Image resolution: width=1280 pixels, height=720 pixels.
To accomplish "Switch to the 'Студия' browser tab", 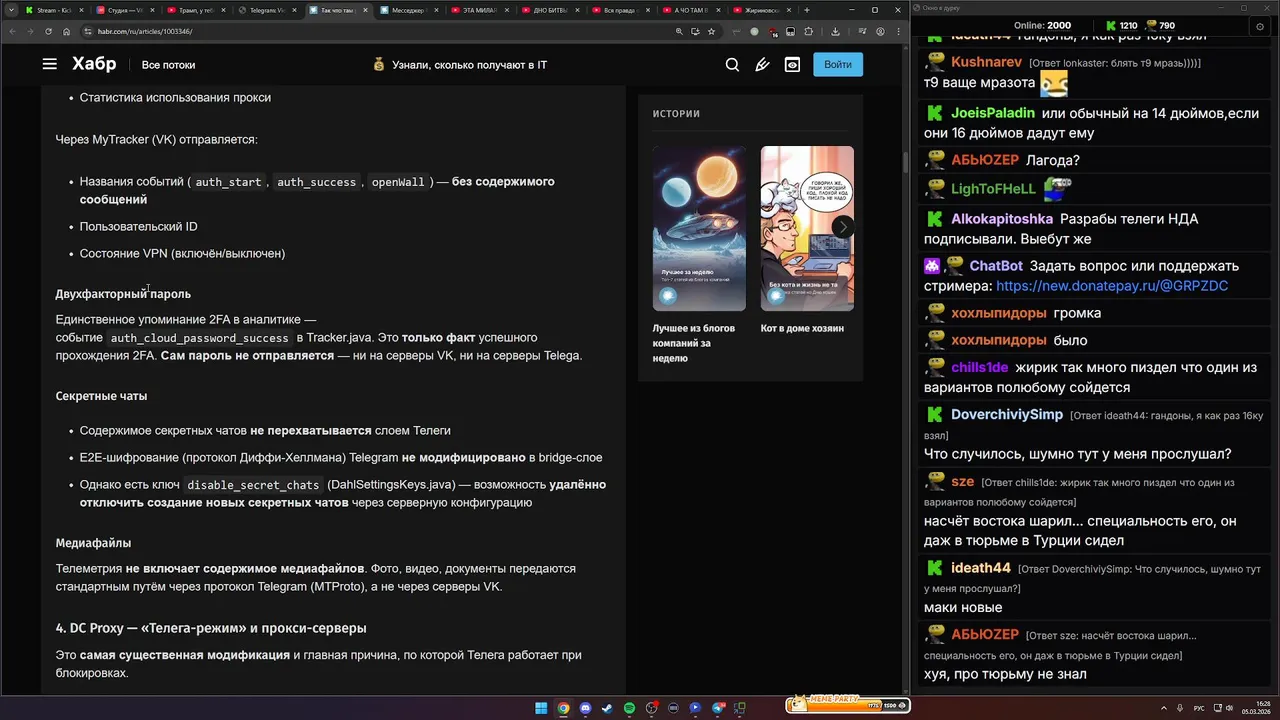I will point(125,10).
